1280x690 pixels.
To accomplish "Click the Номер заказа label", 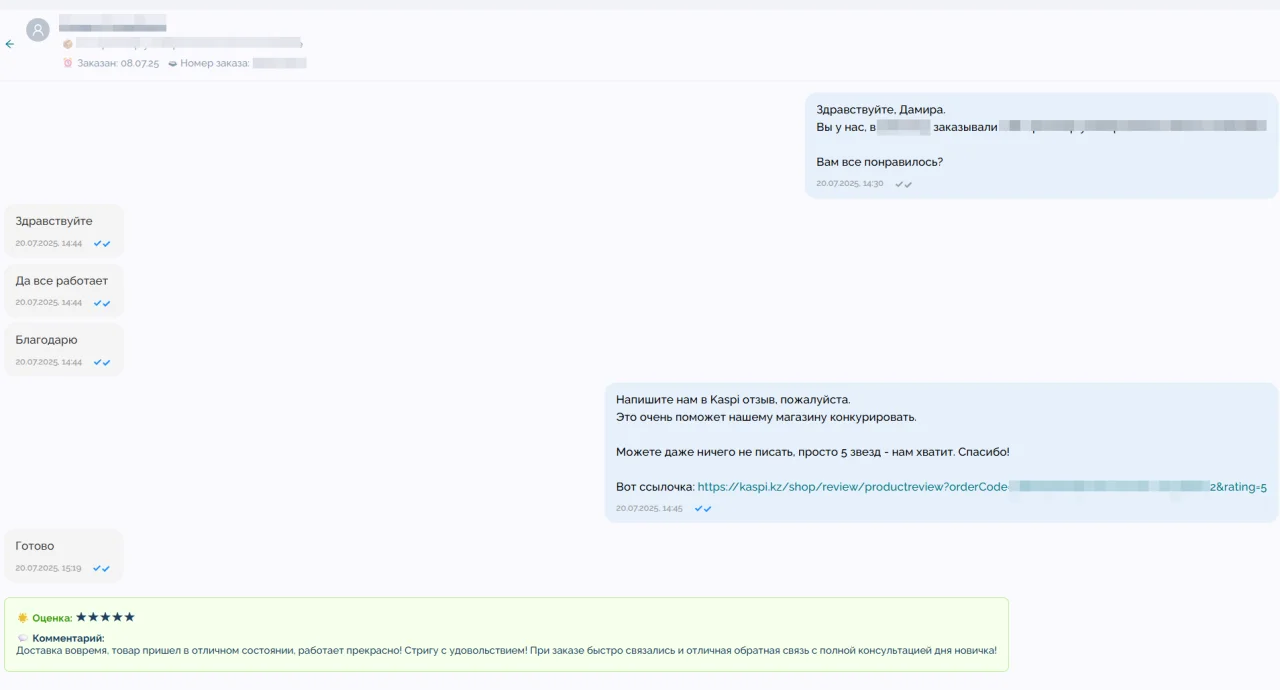I will click(x=214, y=63).
